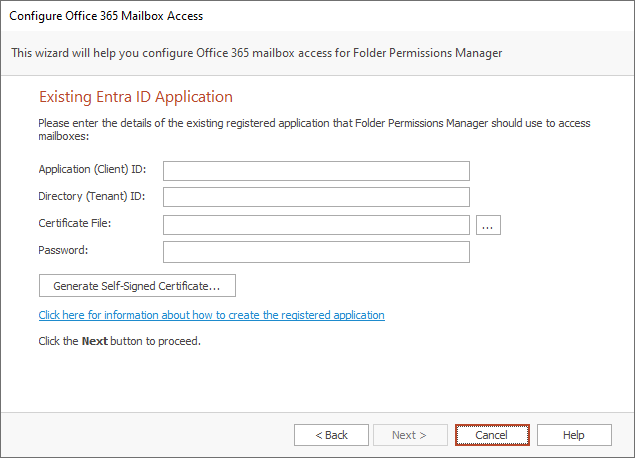
Task: Click the 'Certificate File:' label
Action: point(75,223)
